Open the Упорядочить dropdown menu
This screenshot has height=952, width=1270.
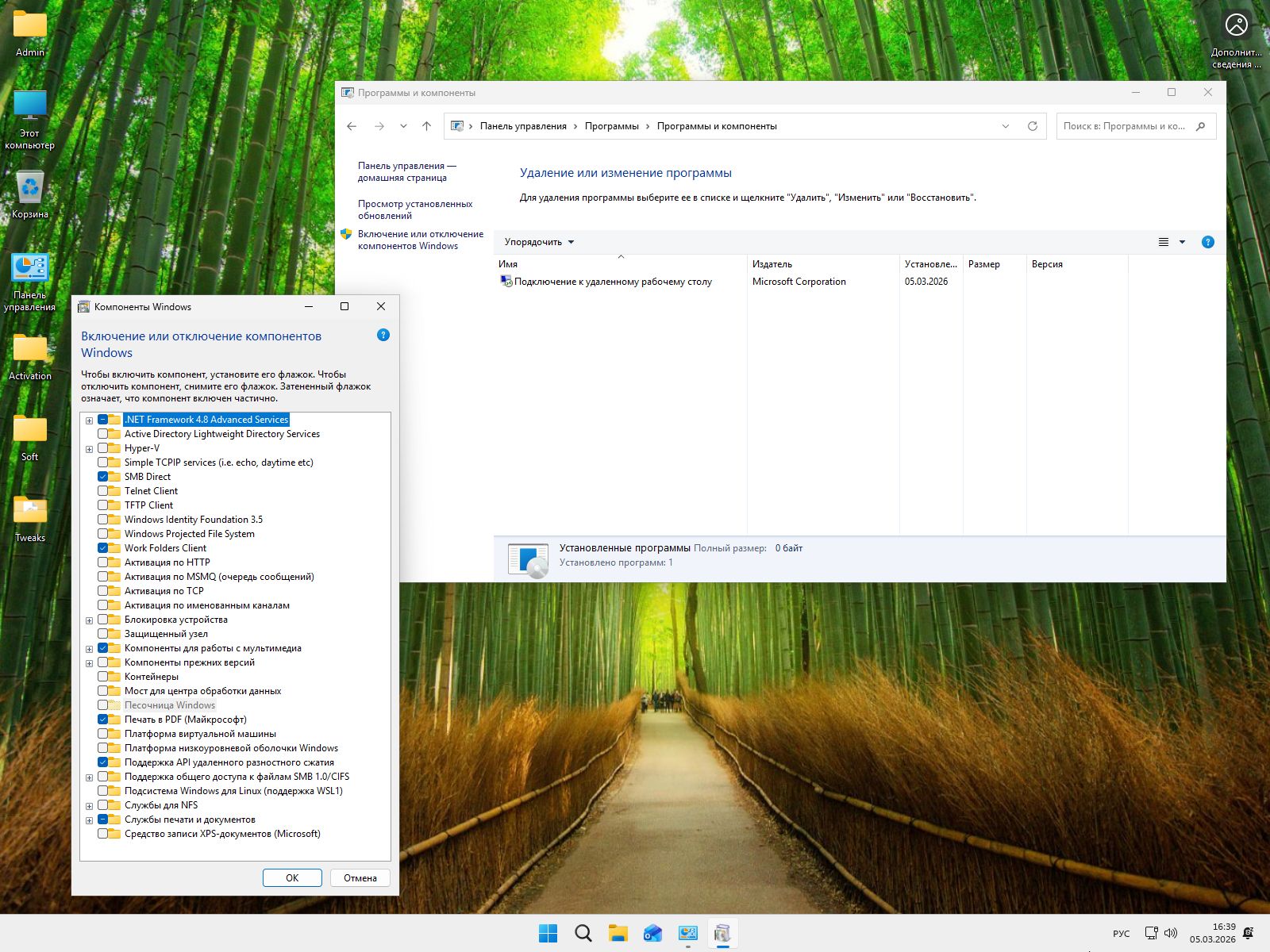539,242
